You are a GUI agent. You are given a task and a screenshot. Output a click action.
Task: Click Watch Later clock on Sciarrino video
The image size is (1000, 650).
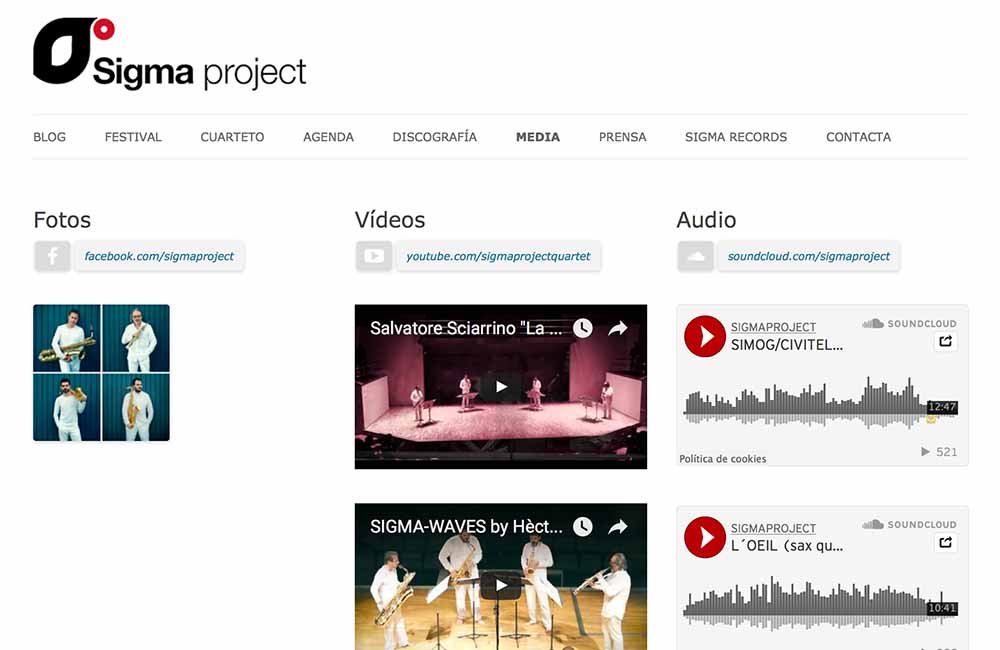point(582,329)
